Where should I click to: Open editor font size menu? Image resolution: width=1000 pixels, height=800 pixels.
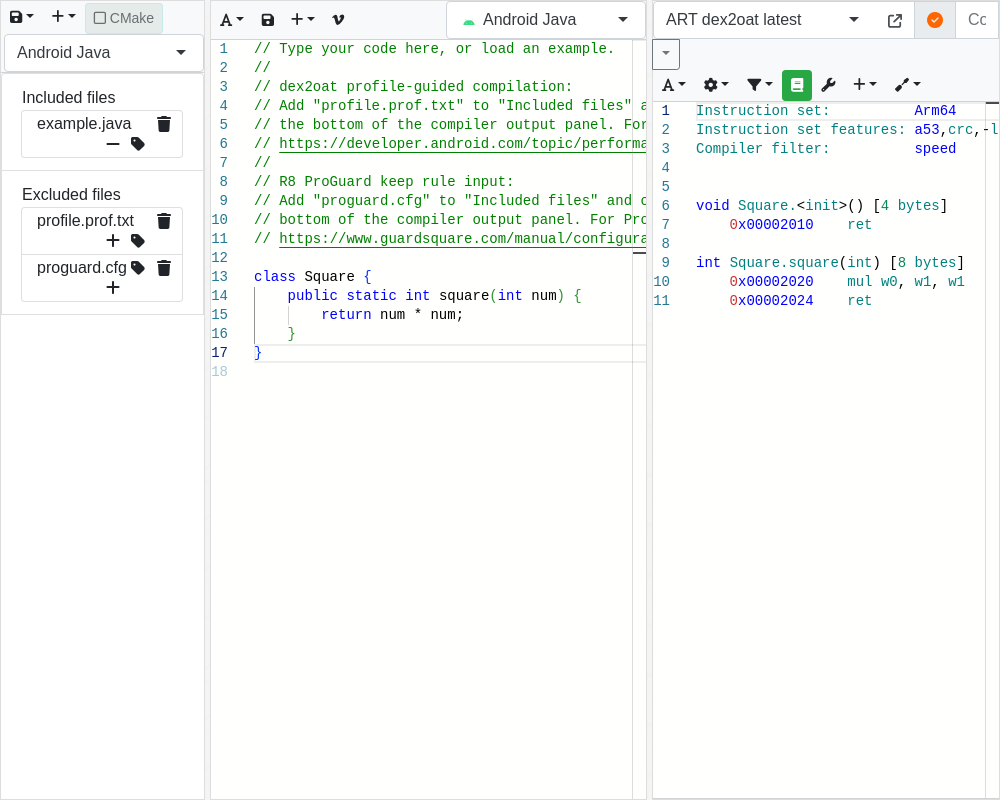coord(231,20)
